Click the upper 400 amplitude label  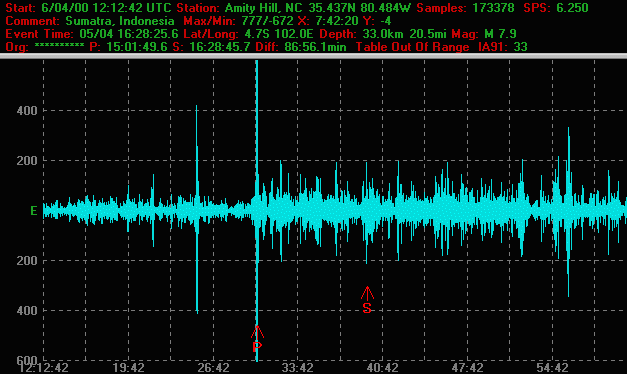27,111
